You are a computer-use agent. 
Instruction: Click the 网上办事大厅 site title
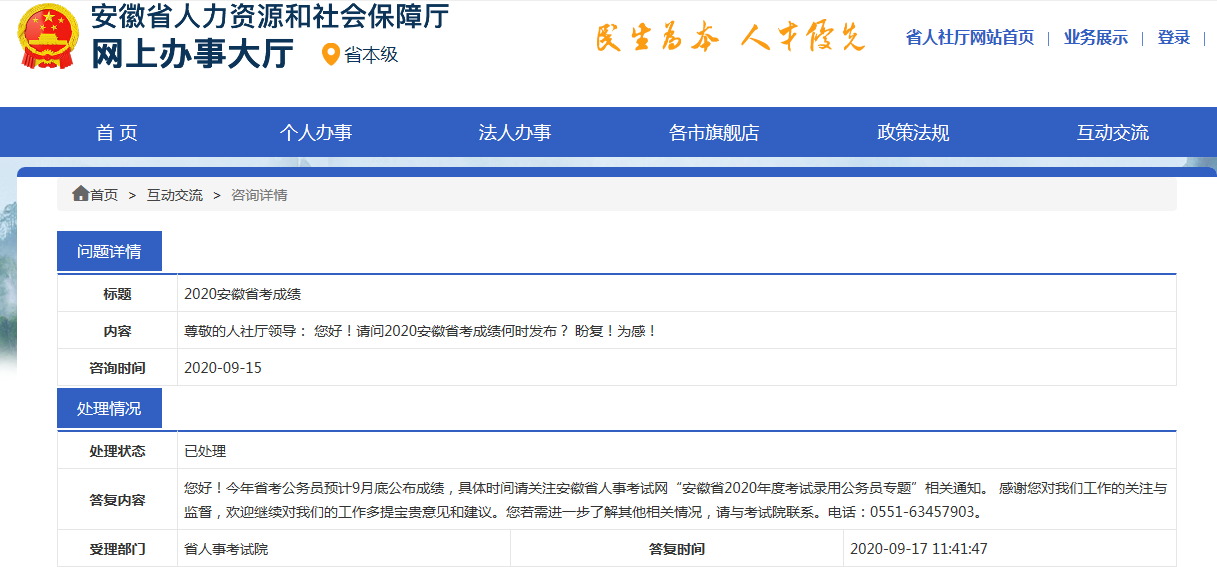pyautogui.click(x=193, y=54)
